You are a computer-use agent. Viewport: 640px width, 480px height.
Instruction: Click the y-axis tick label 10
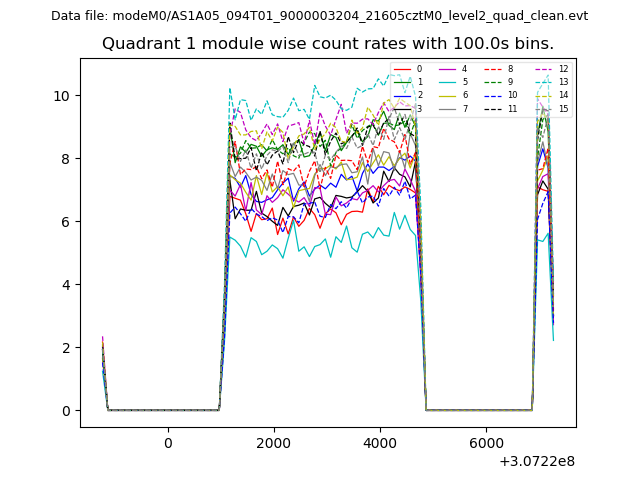[x=64, y=96]
